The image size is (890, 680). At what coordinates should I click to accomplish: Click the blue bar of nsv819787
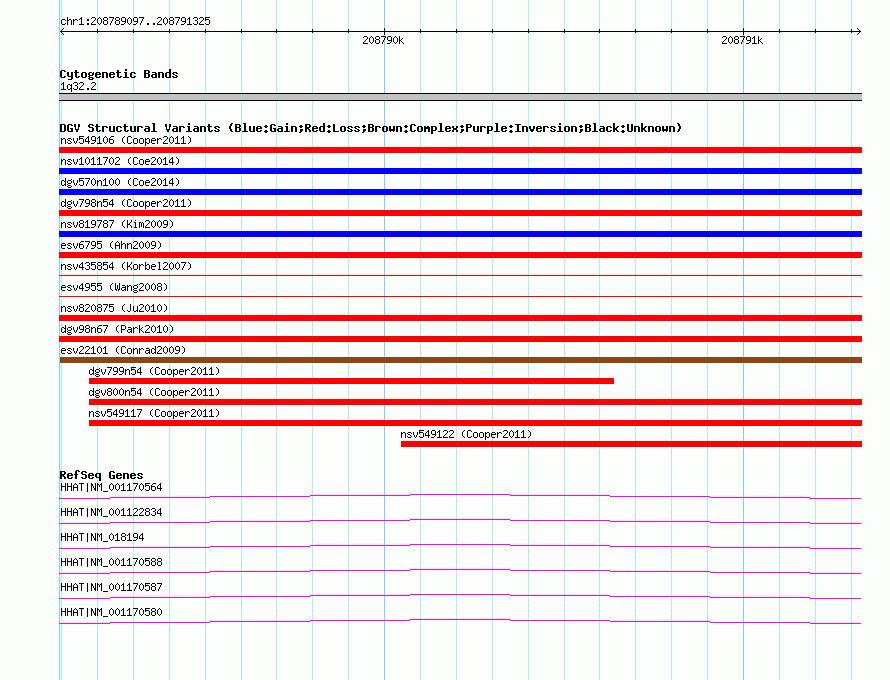(460, 234)
